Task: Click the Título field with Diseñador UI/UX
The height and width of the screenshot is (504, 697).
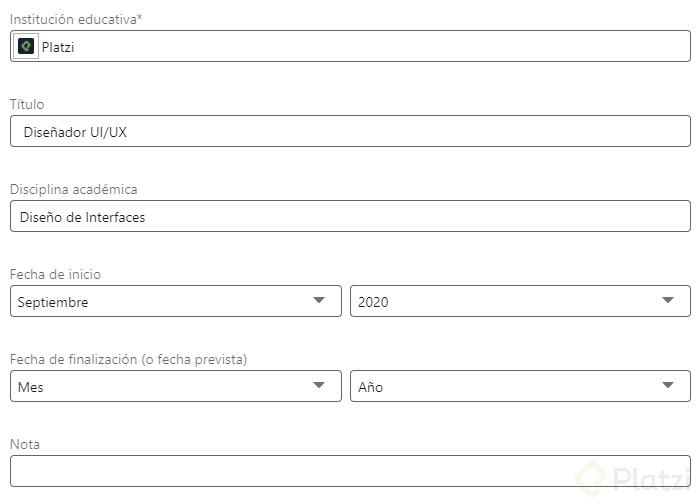Action: pos(350,131)
